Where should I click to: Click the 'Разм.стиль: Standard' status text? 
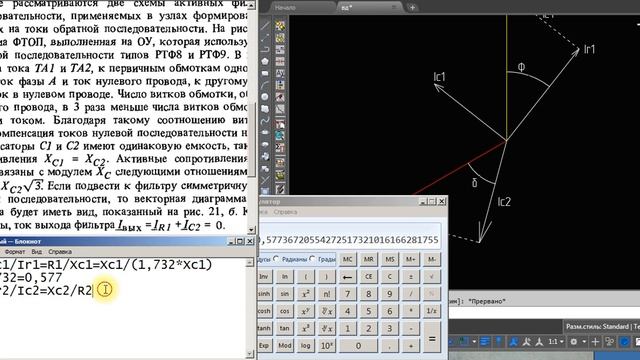597,327
